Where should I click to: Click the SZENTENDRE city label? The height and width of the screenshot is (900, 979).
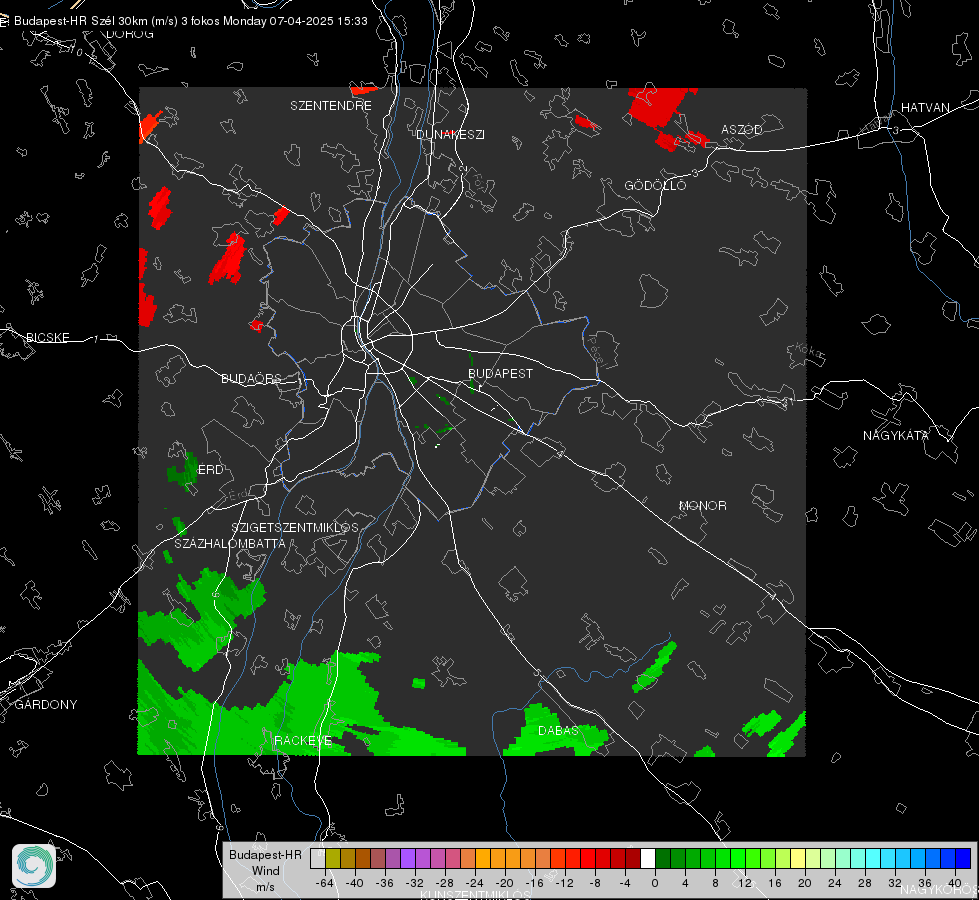(331, 106)
